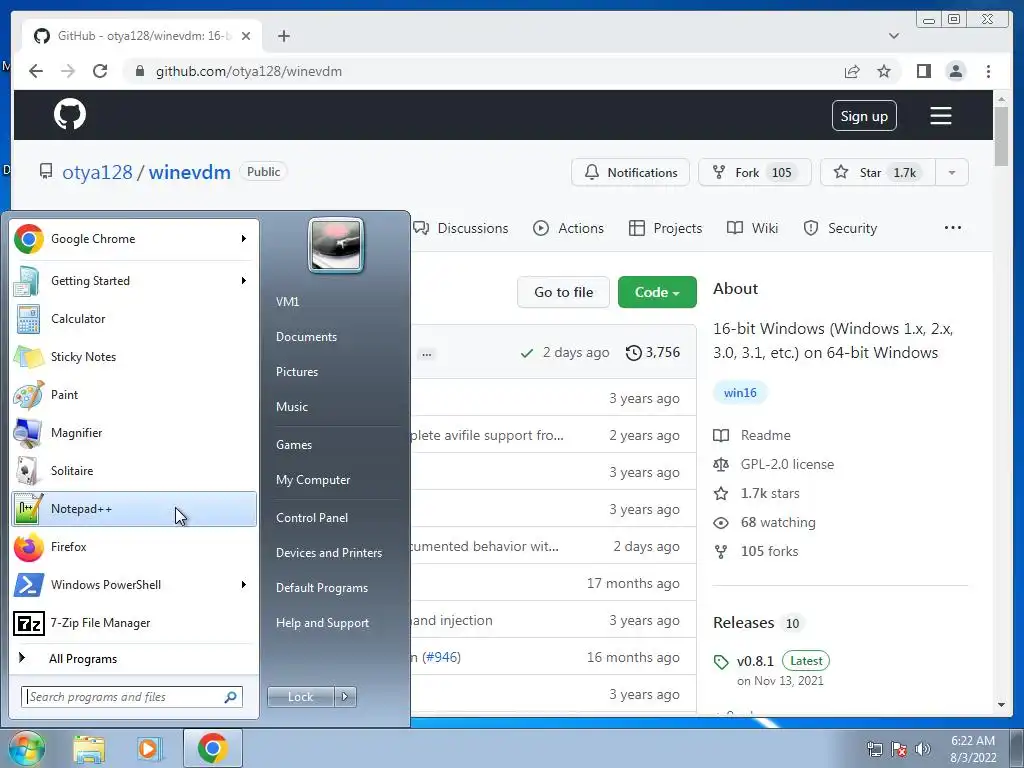Screen dimensions: 1024x768
Task: Open Control Panel from Start menu
Action: pyautogui.click(x=312, y=518)
